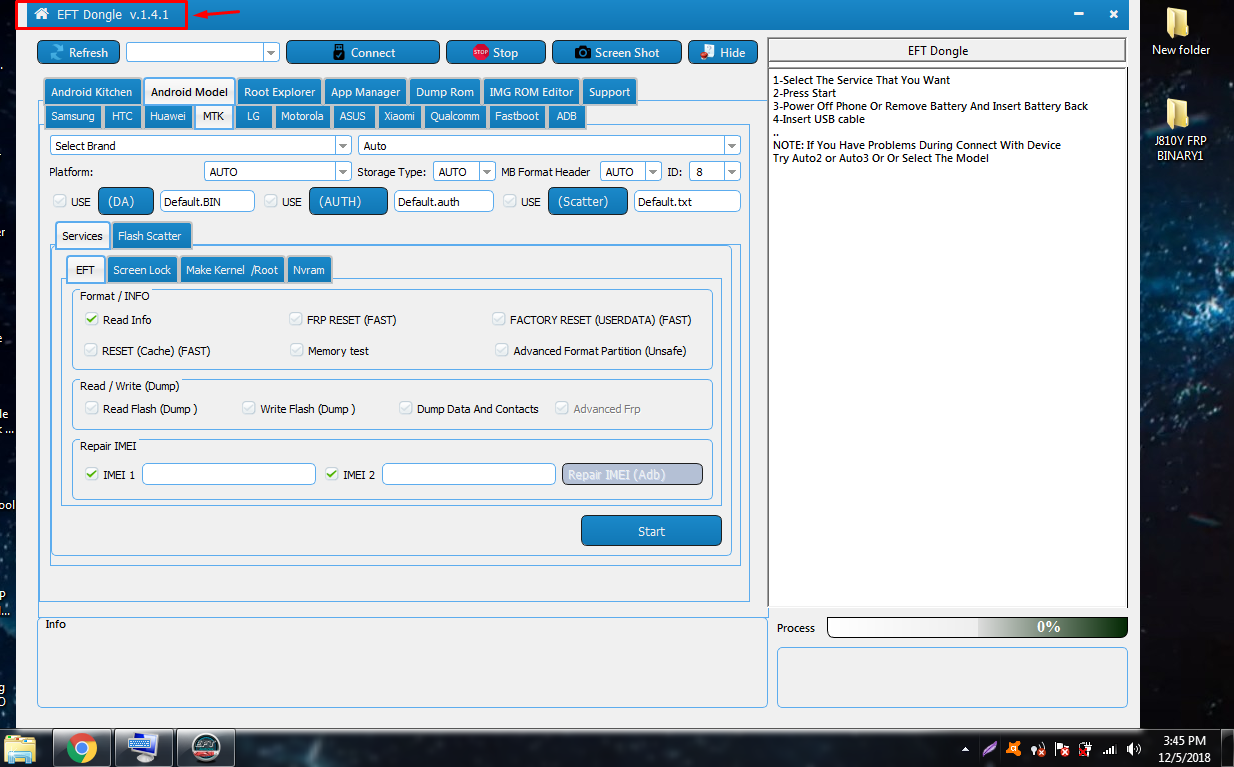Toggle USE checkbox beside (DA)
This screenshot has height=767, width=1234.
click(x=59, y=202)
